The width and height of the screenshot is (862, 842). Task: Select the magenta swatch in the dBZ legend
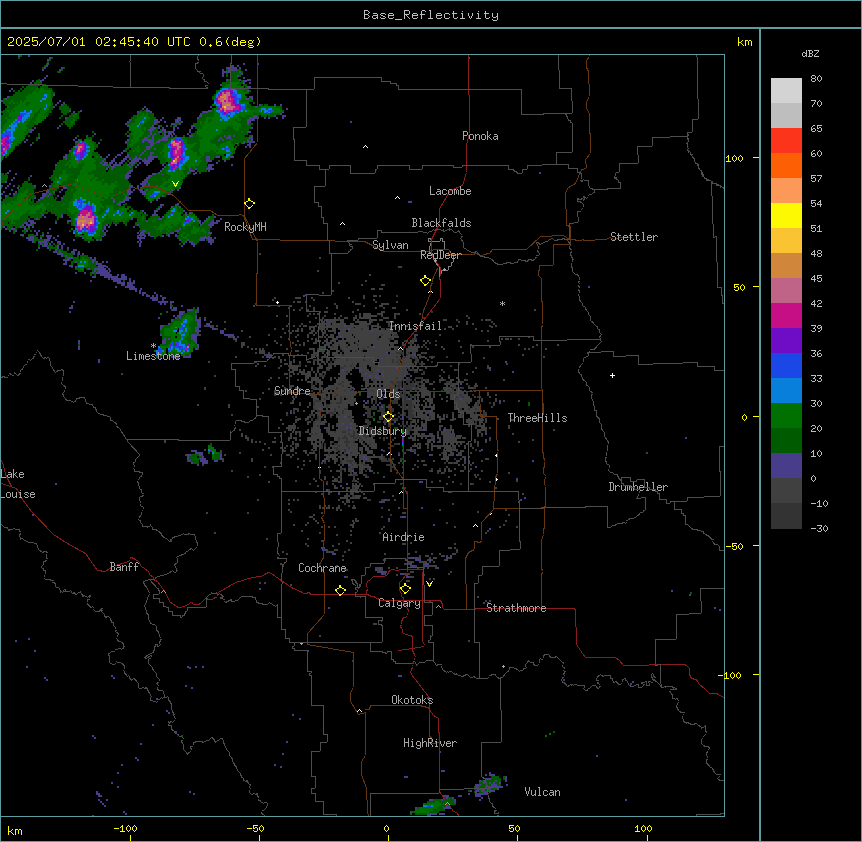(x=786, y=315)
